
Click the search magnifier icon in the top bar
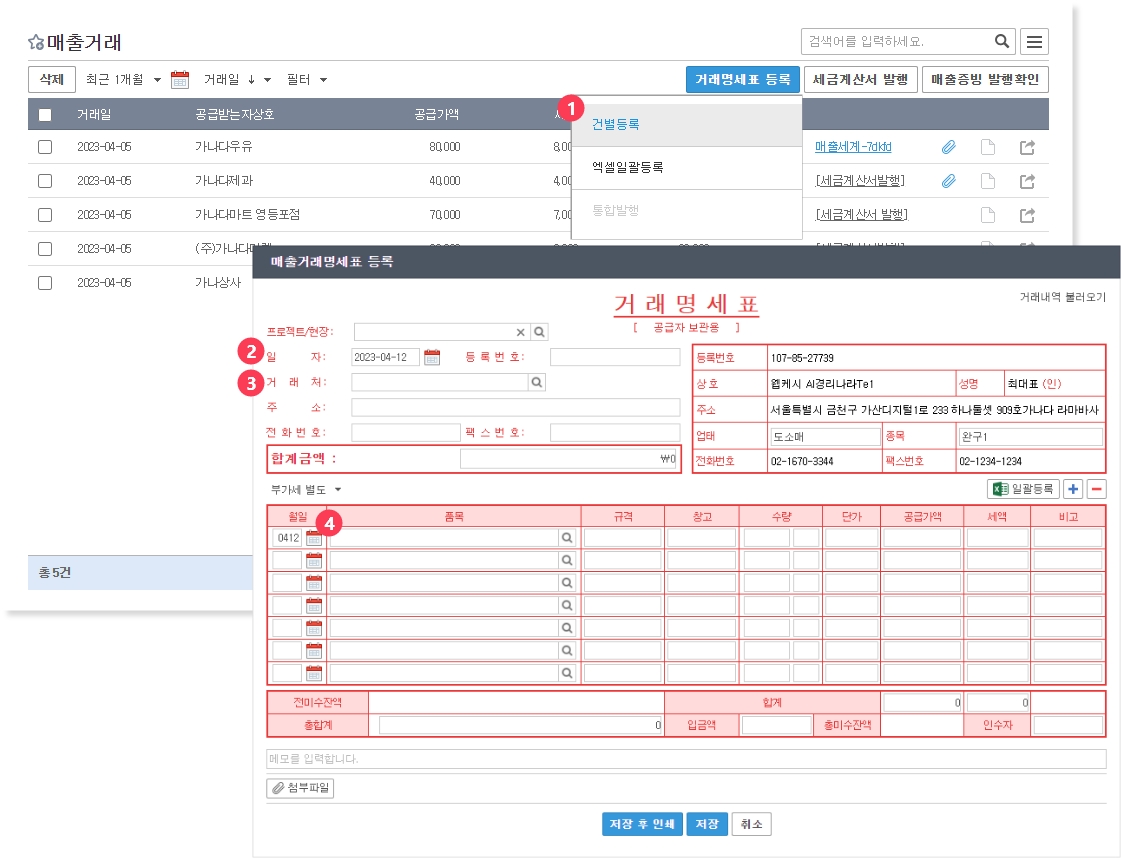pos(1002,41)
